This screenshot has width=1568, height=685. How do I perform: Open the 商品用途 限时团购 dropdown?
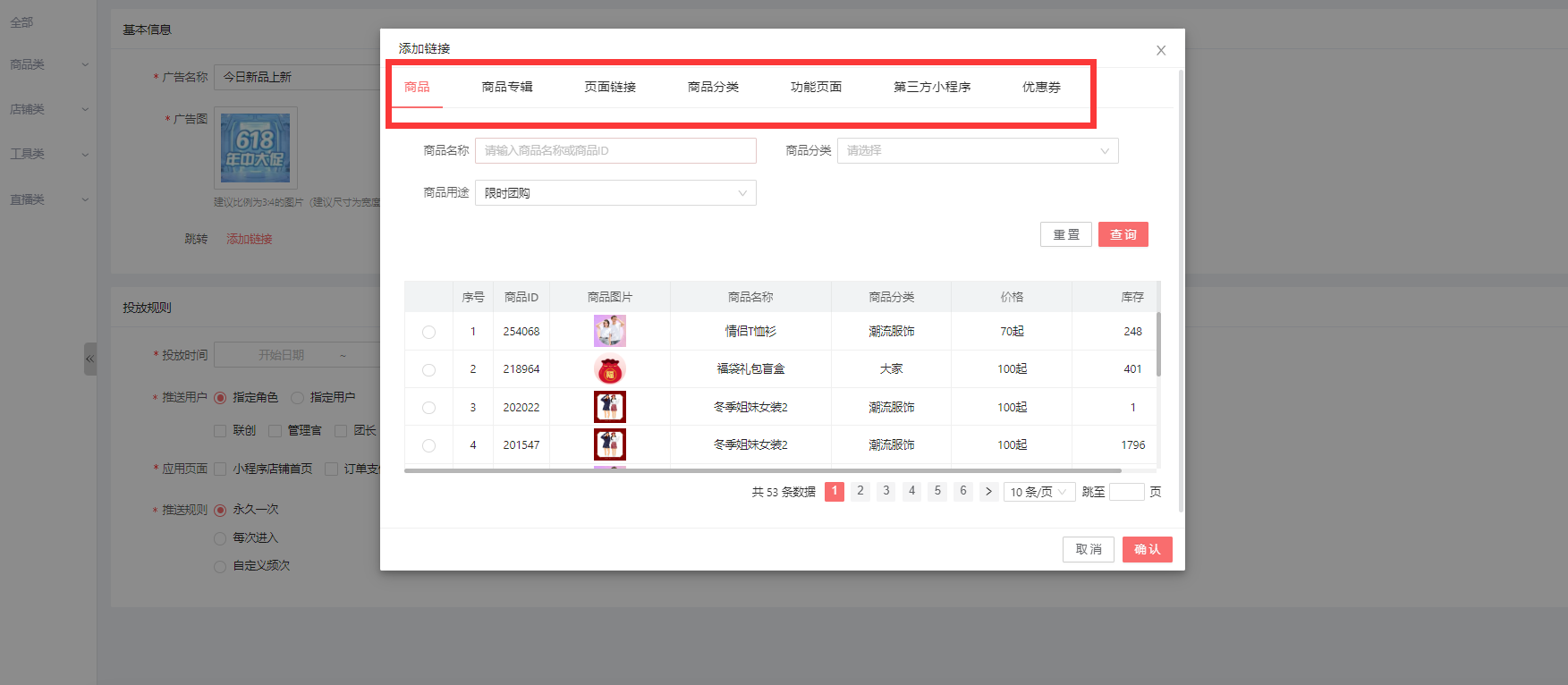point(615,193)
